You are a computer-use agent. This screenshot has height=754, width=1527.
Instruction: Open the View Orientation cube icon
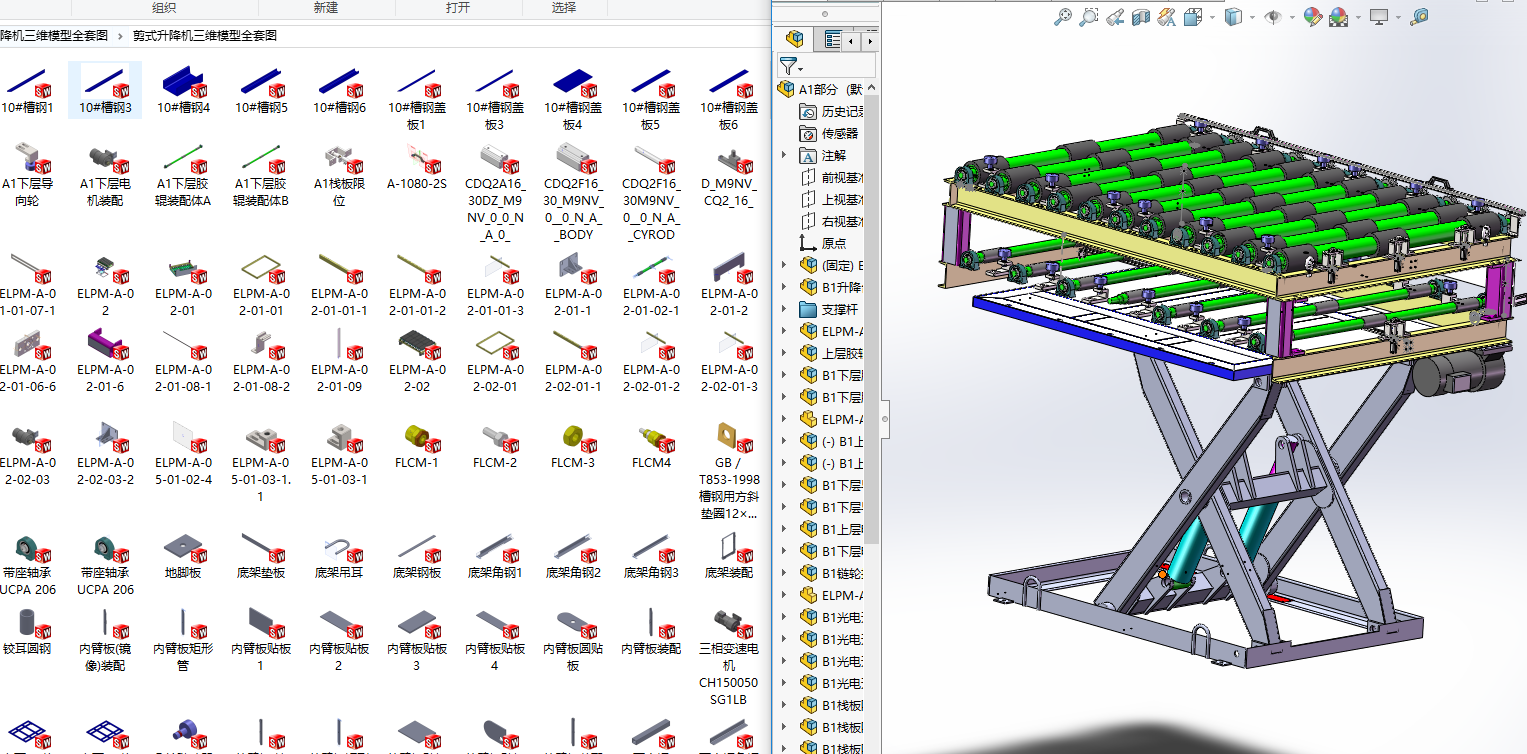(x=1193, y=17)
